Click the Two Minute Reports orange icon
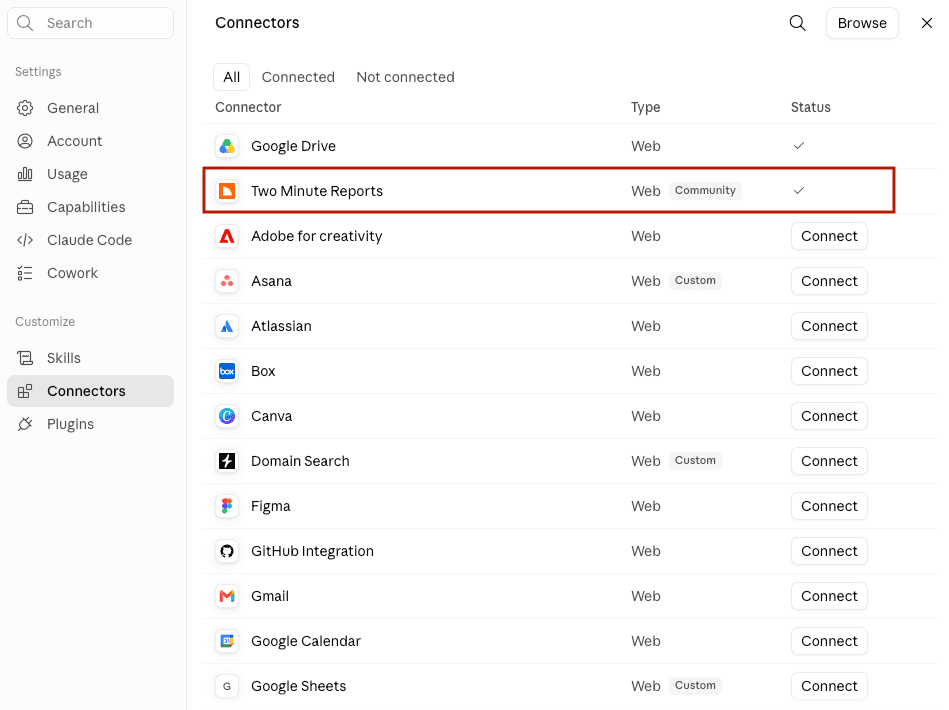The width and height of the screenshot is (949, 710). click(227, 191)
